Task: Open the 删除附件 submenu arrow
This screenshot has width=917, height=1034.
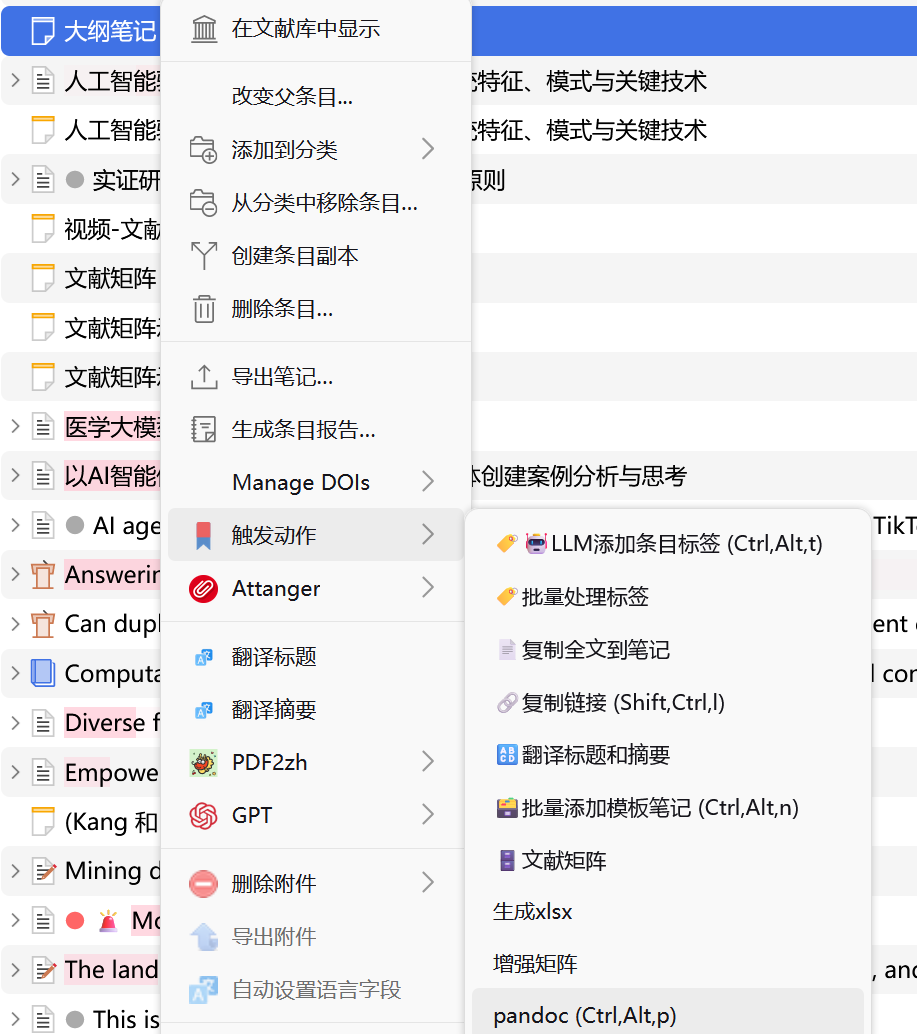Action: pyautogui.click(x=428, y=883)
